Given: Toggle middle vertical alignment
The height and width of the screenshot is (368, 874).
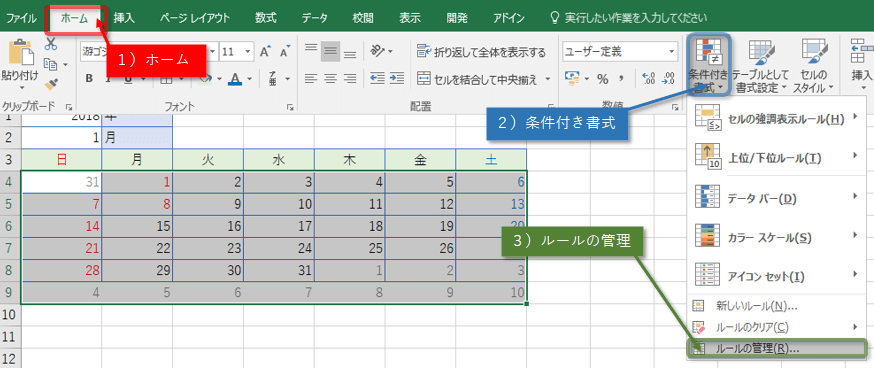Looking at the screenshot, I should tap(331, 51).
